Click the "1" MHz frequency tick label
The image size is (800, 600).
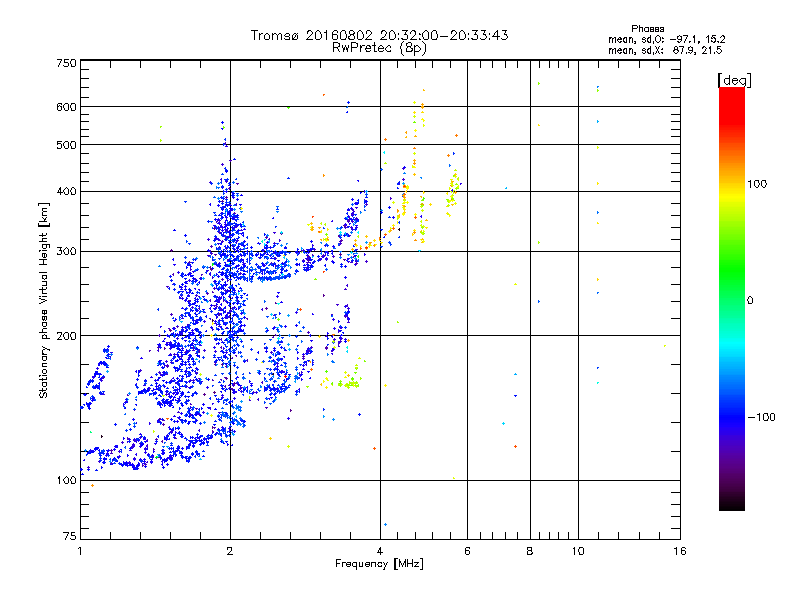tap(80, 551)
